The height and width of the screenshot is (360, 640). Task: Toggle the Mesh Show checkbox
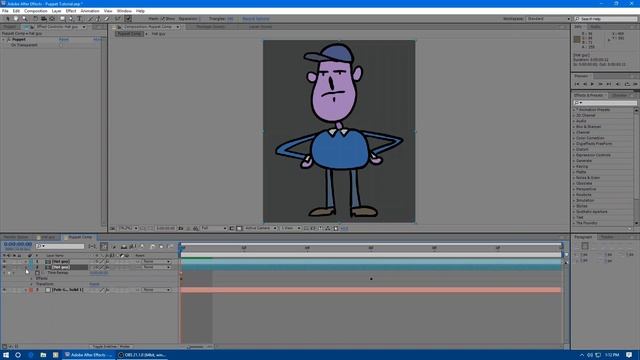coord(162,19)
